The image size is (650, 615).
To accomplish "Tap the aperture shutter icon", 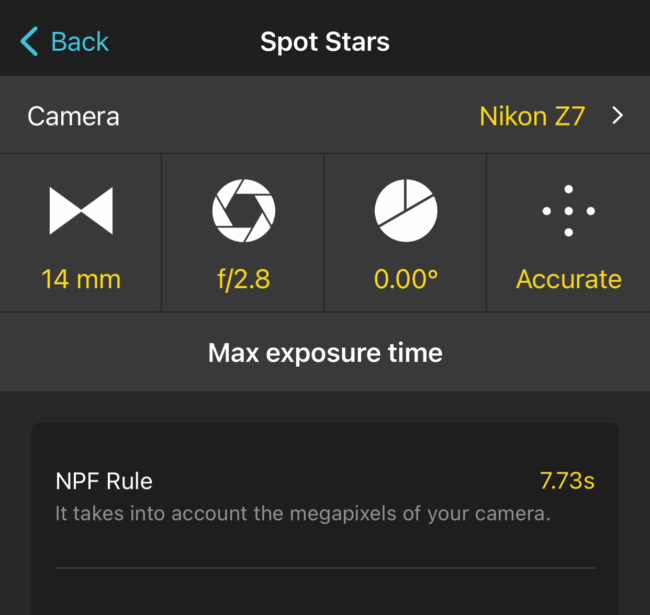I will [x=243, y=211].
